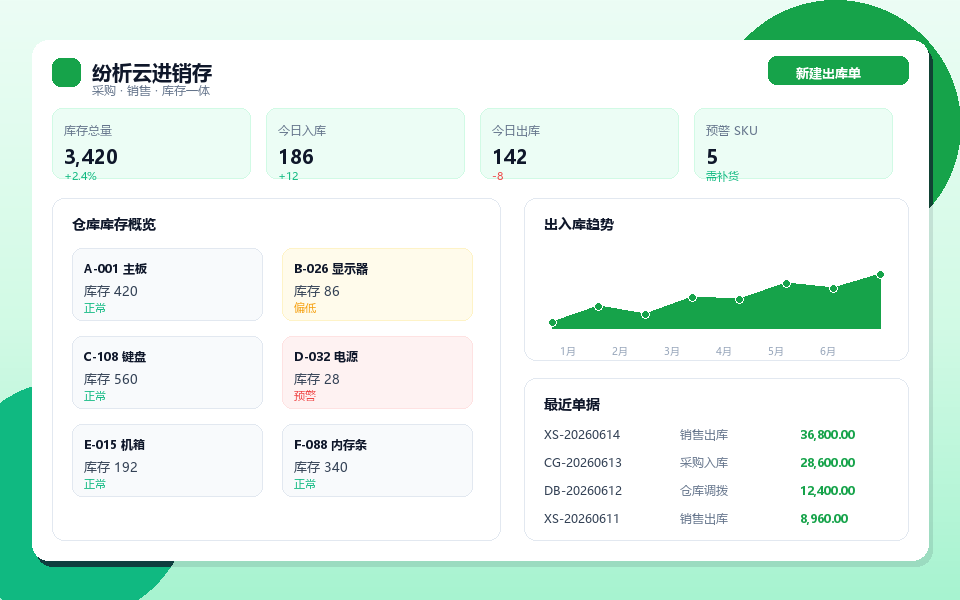The width and height of the screenshot is (960, 600).
Task: Click the -8 change under 今日出库
Action: (x=498, y=176)
